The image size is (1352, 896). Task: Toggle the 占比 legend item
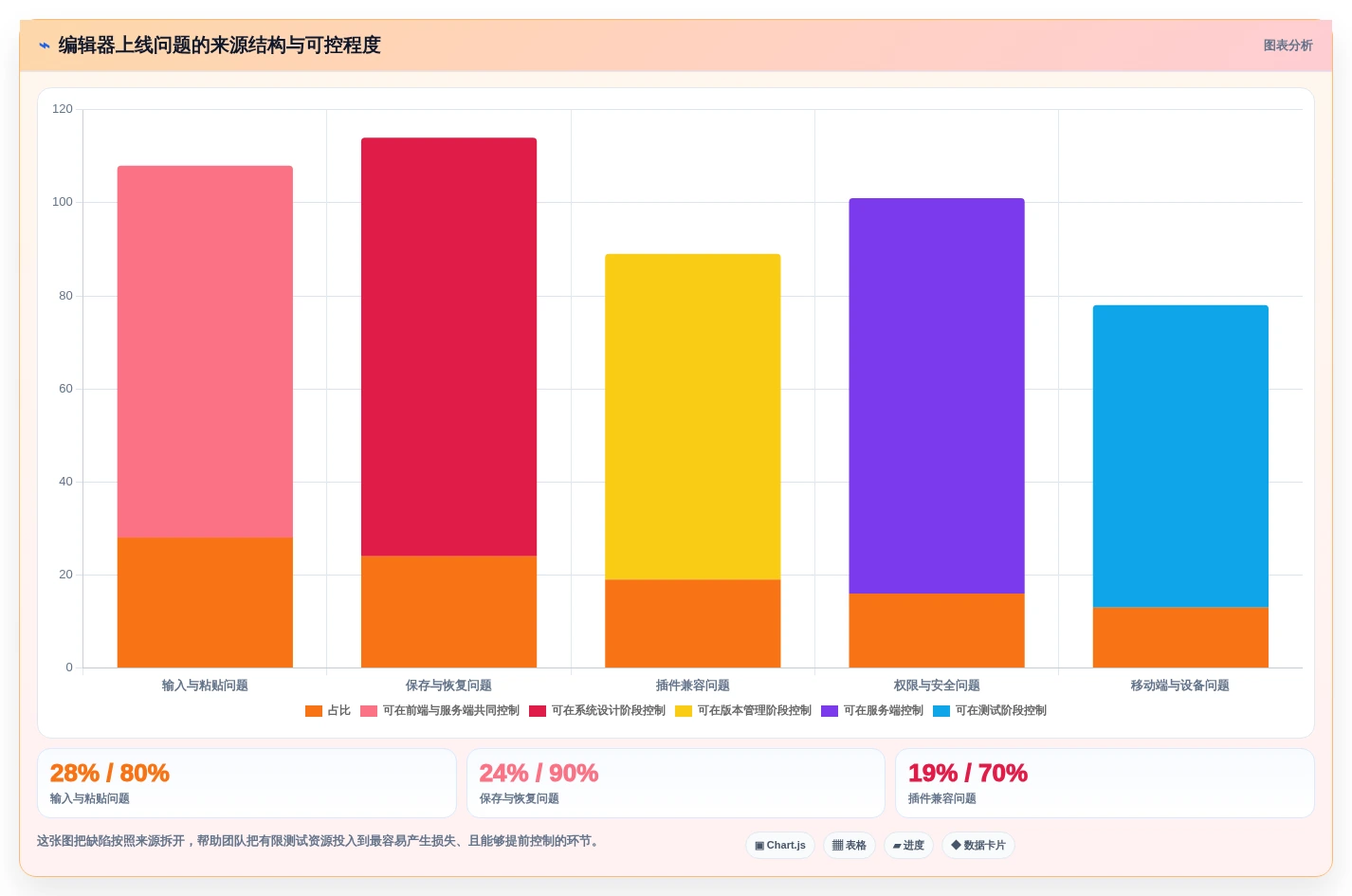click(x=328, y=711)
